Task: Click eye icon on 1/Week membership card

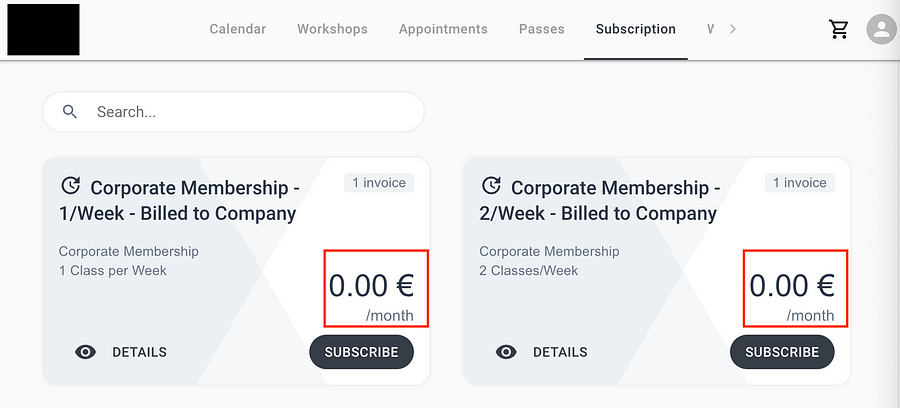Action: pyautogui.click(x=86, y=352)
